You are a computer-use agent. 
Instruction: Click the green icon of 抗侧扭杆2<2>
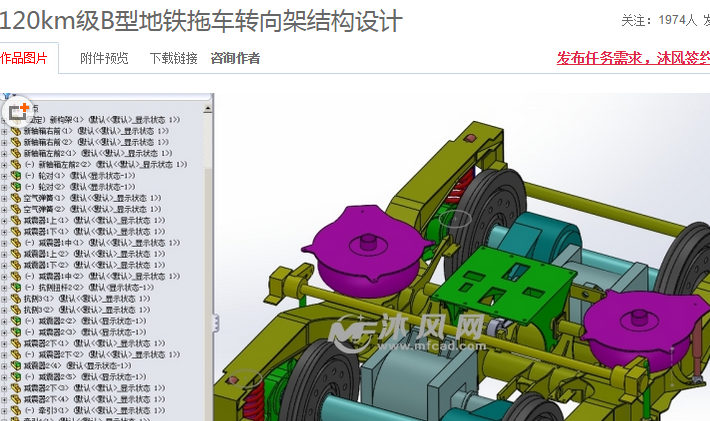16,287
